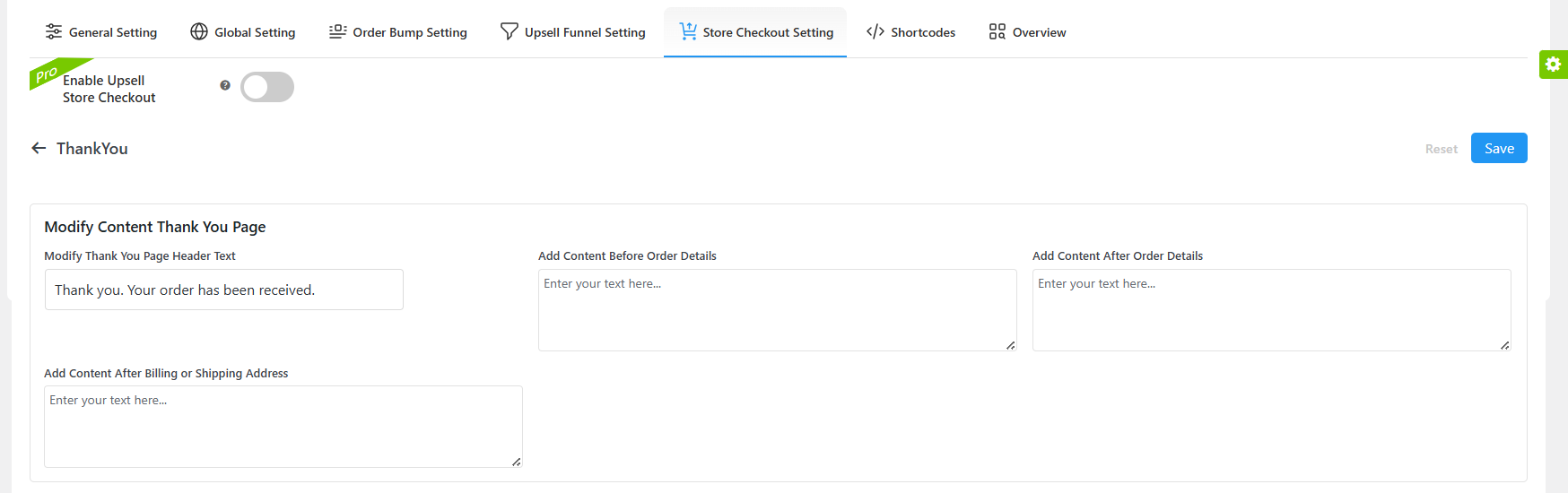Click the help question mark icon
This screenshot has height=493, width=1568.
pos(225,85)
